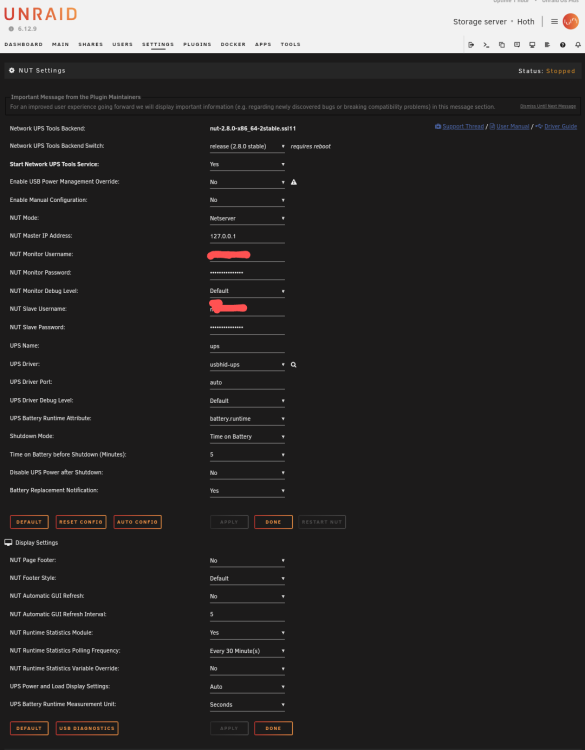Open the NUT Mode dropdown
Image resolution: width=585 pixels, height=750 pixels.
coord(247,218)
